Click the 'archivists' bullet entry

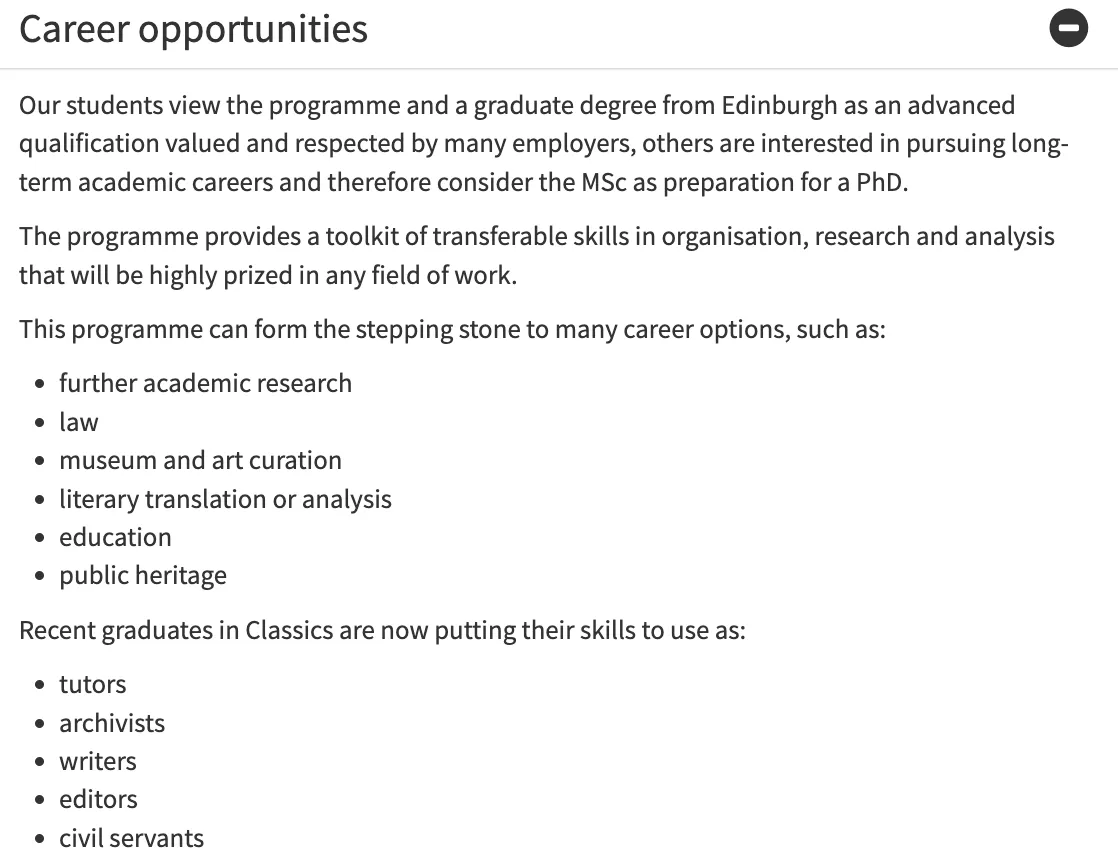pos(112,723)
